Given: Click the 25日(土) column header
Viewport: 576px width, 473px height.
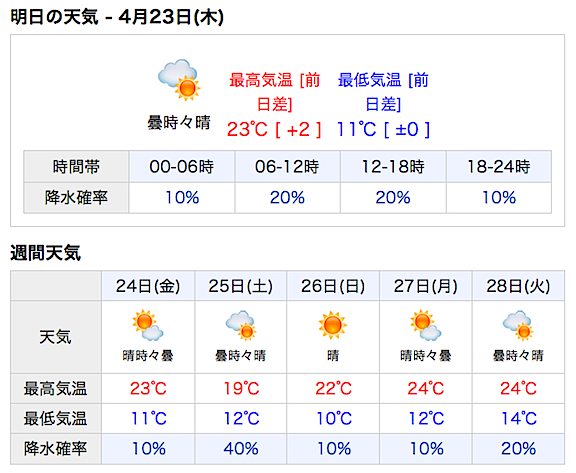Looking at the screenshot, I should click(241, 286).
